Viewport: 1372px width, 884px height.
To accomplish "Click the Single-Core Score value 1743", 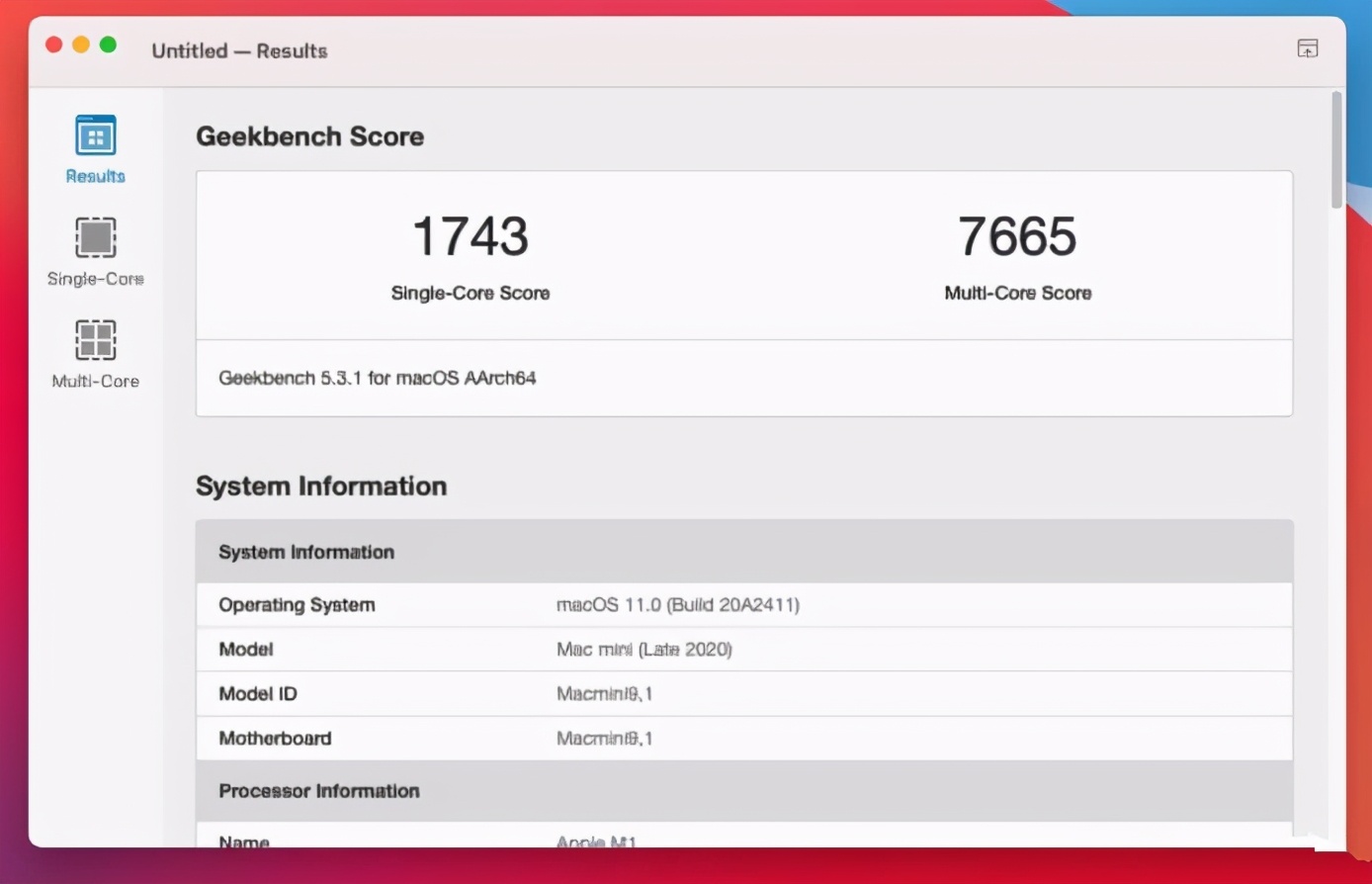I will click(469, 235).
